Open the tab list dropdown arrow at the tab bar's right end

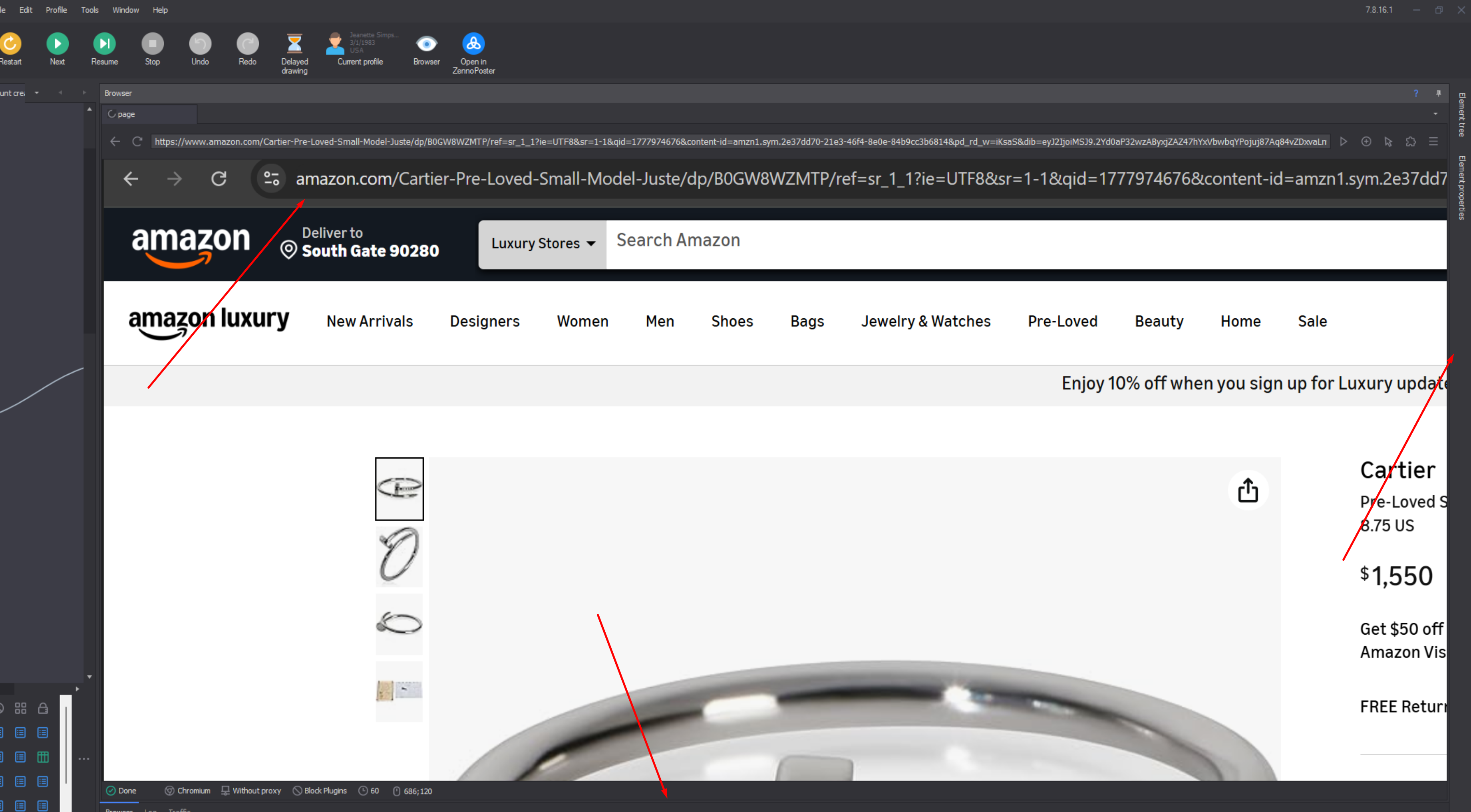pyautogui.click(x=1435, y=114)
